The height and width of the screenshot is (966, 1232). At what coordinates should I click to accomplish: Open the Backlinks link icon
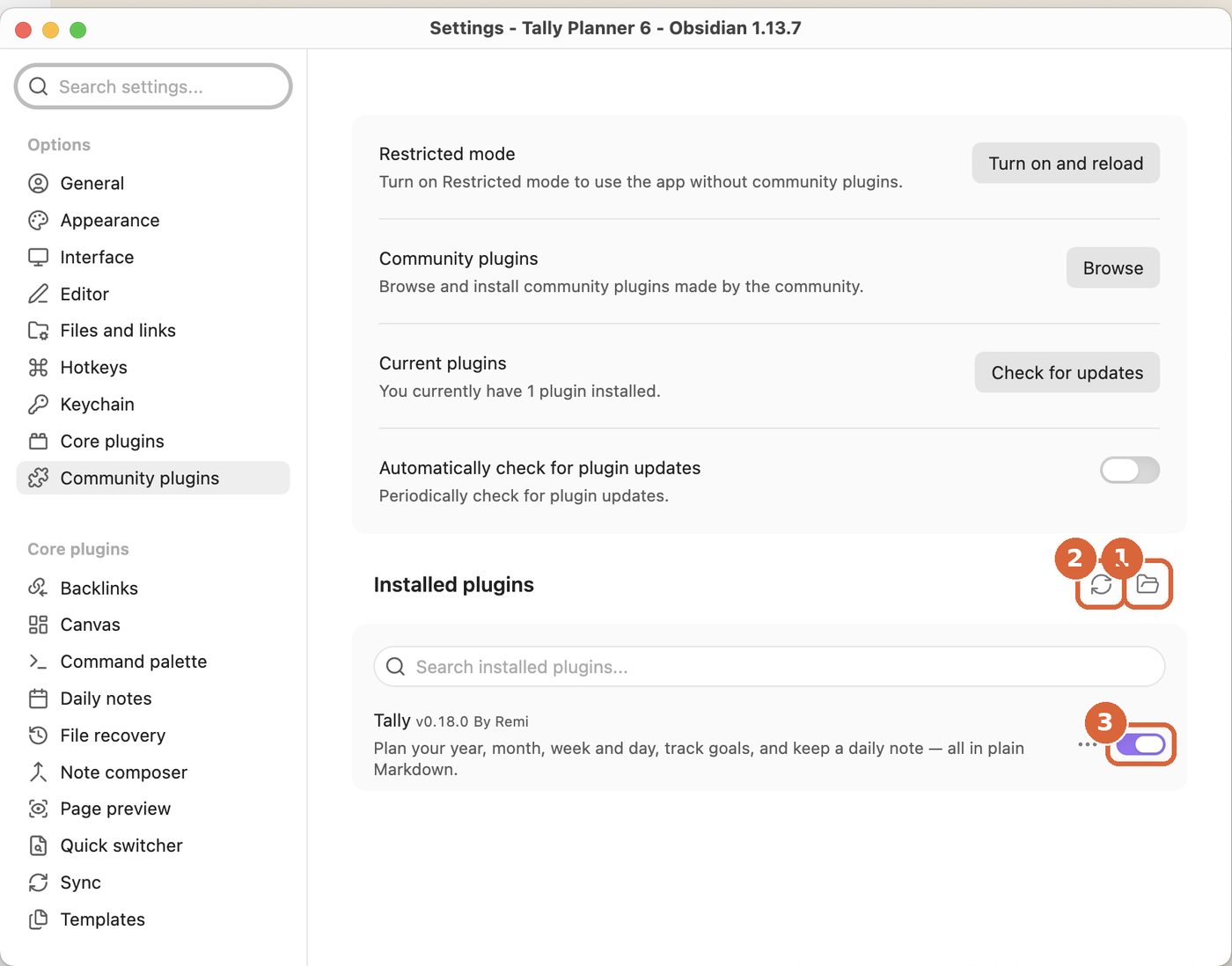pyautogui.click(x=38, y=588)
